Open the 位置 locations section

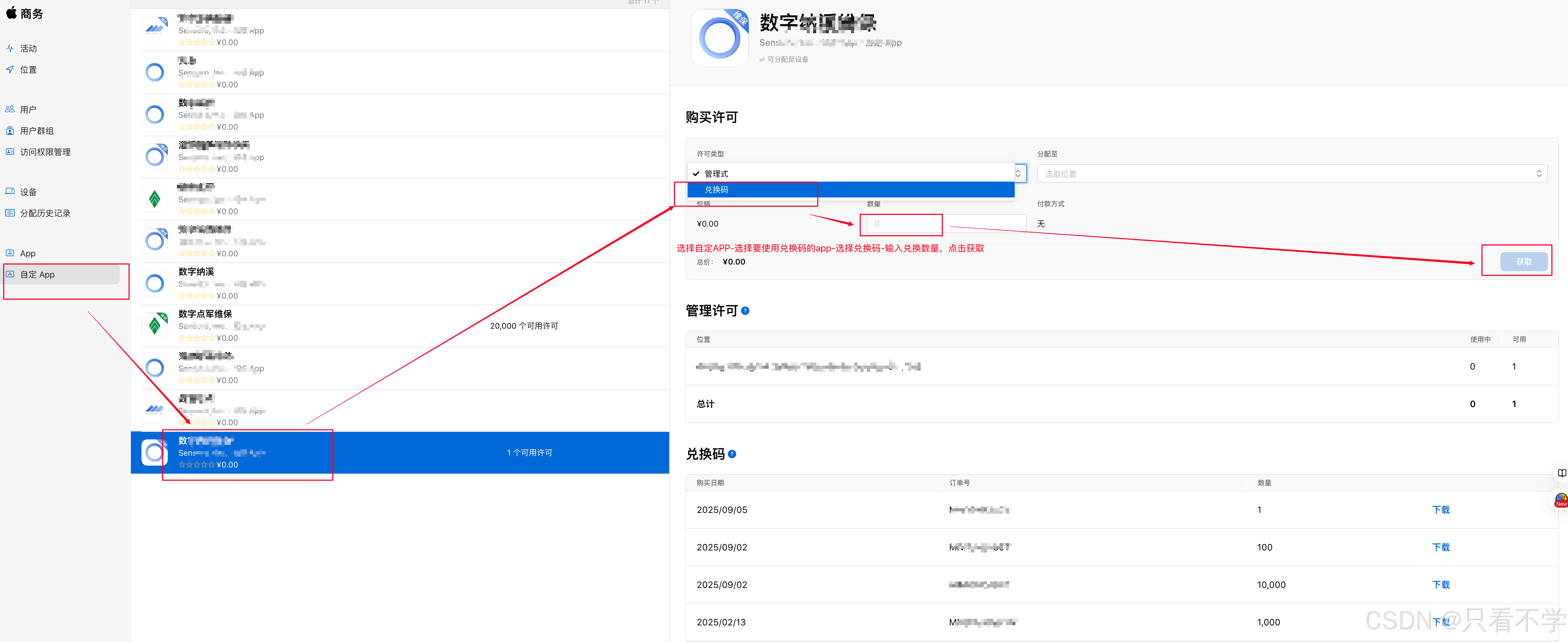(28, 69)
